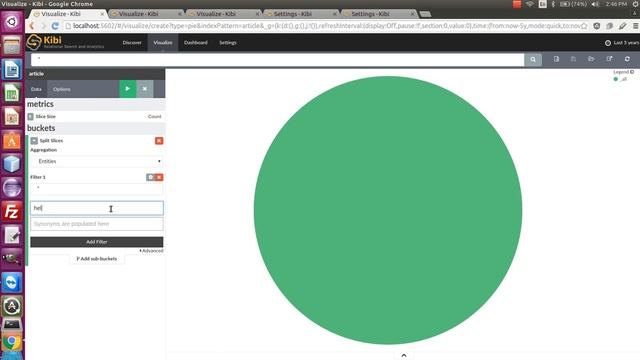Click the gray Discard changes X button
The width and height of the screenshot is (640, 360).
[x=145, y=89]
